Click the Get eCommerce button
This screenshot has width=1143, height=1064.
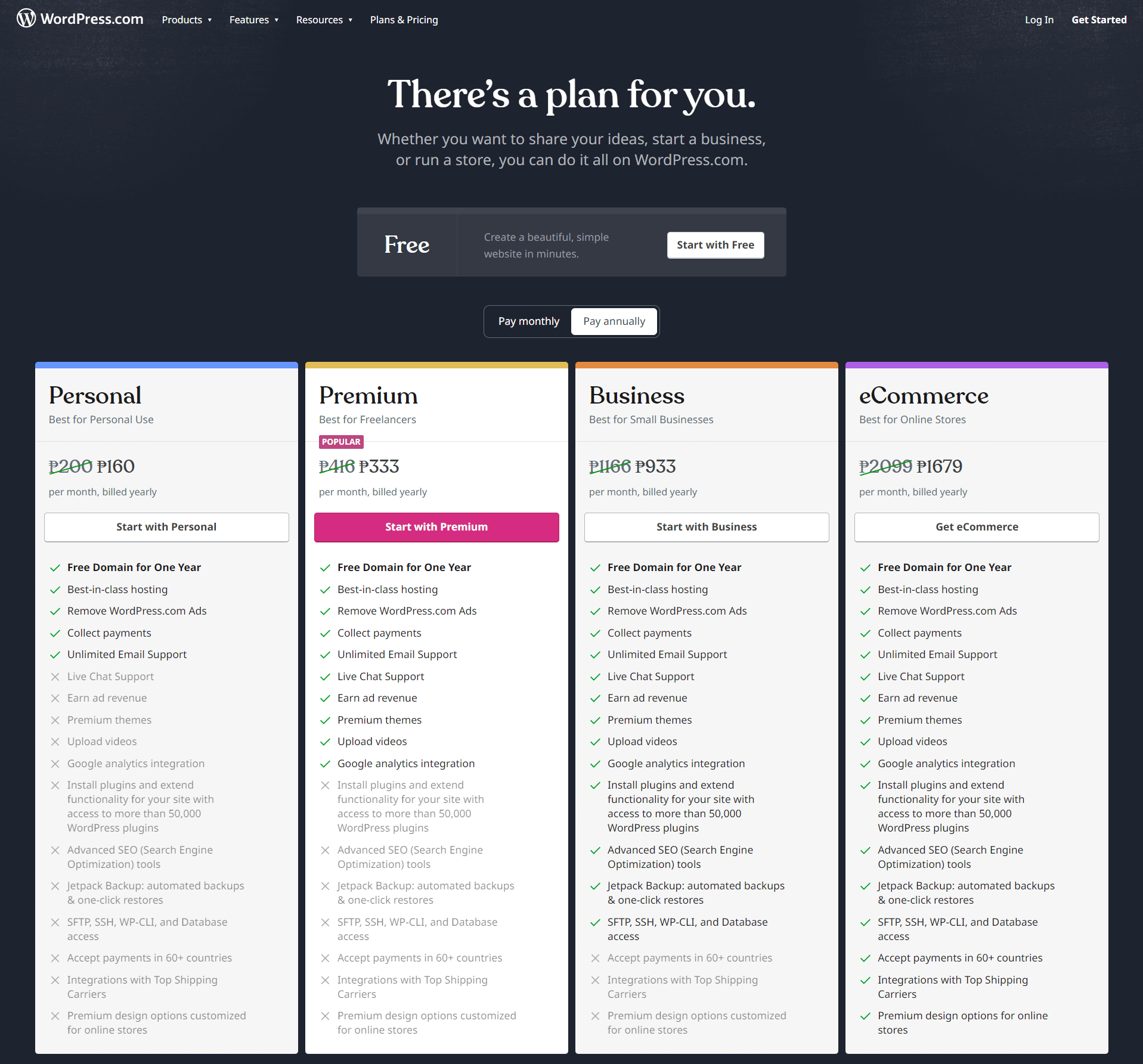(x=977, y=527)
